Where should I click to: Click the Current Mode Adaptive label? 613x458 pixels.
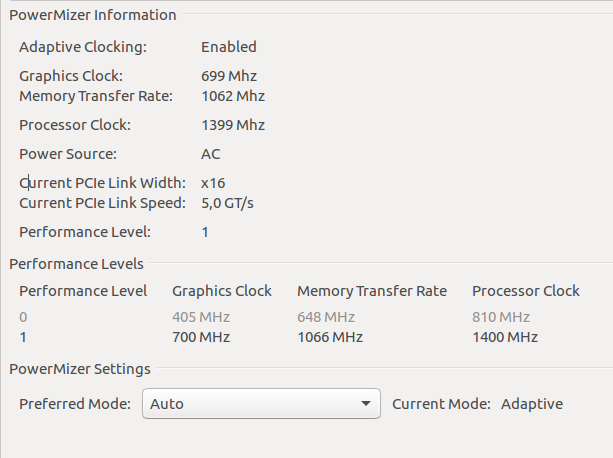pyautogui.click(x=532, y=404)
